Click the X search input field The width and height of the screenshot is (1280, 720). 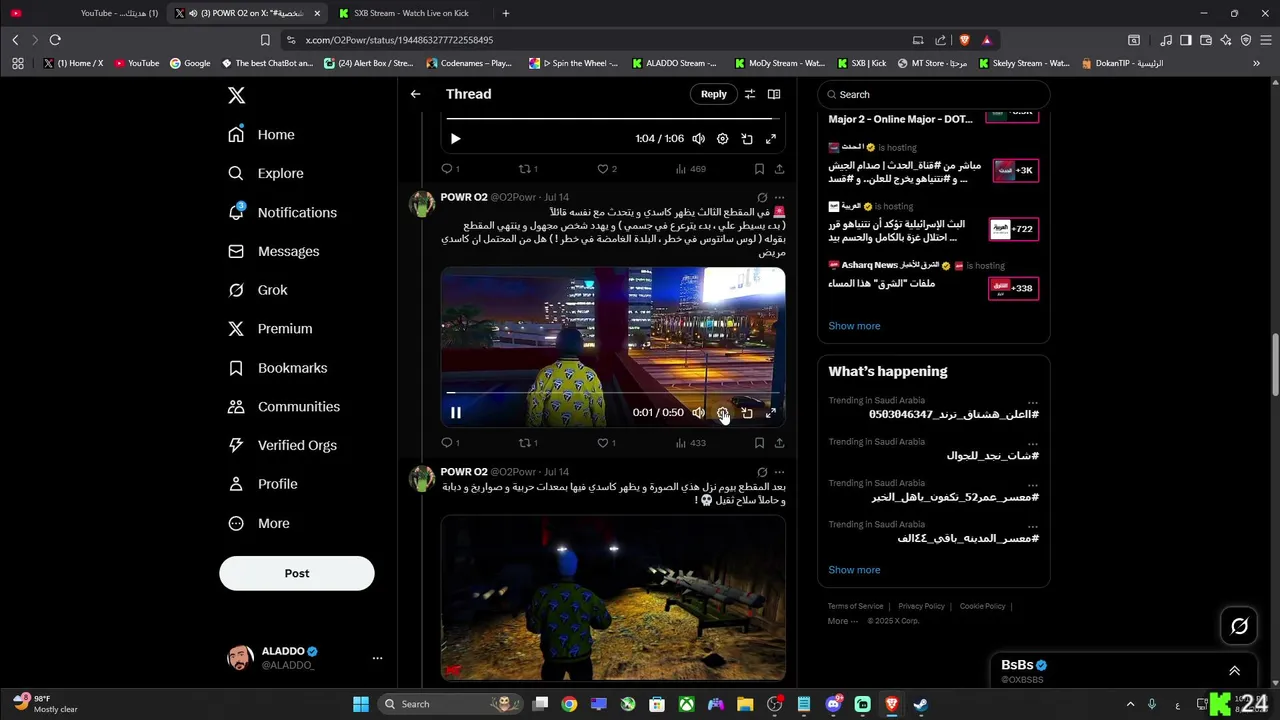click(x=934, y=95)
